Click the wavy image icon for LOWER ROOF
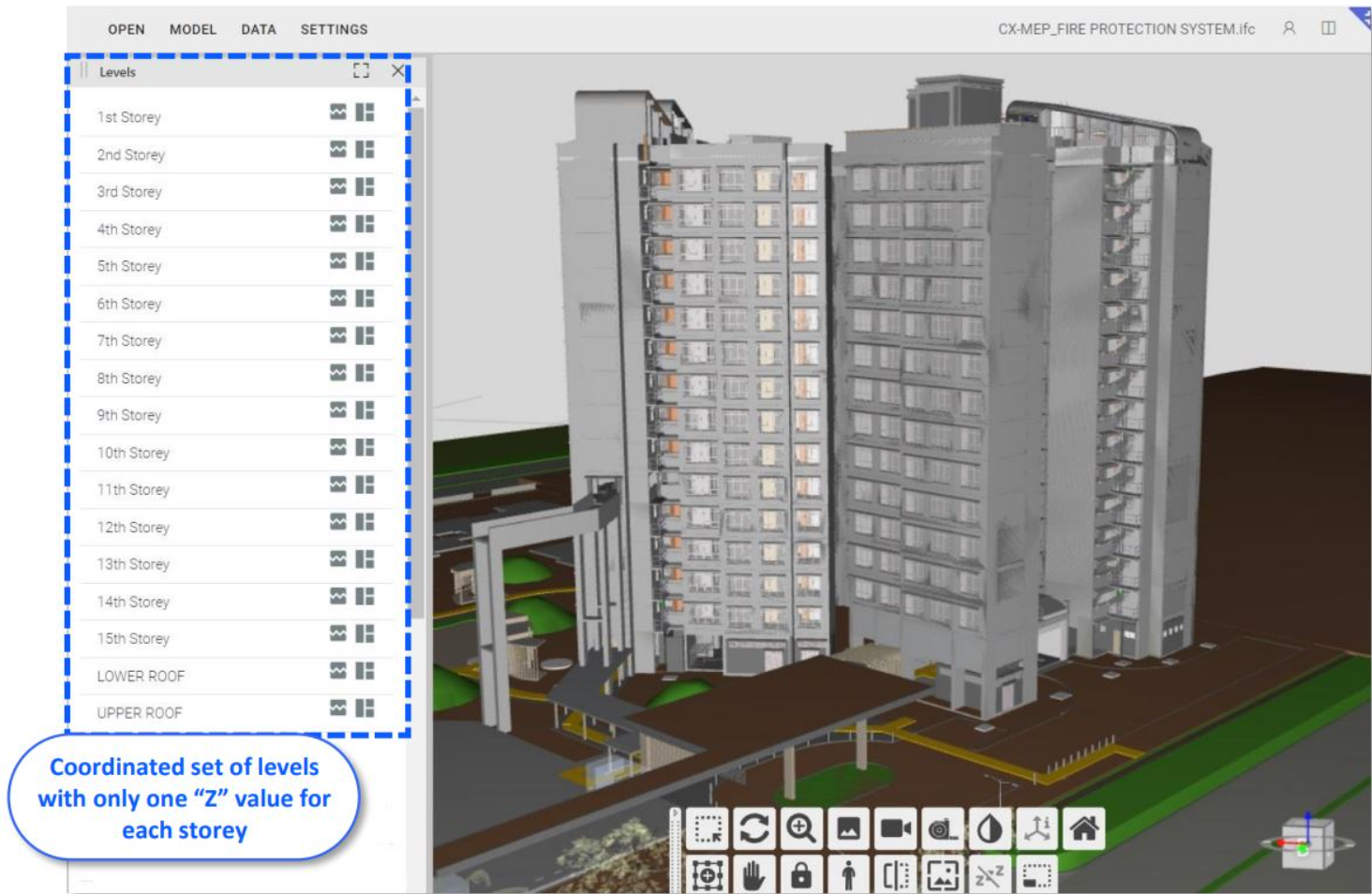This screenshot has height=894, width=1372. pyautogui.click(x=338, y=671)
